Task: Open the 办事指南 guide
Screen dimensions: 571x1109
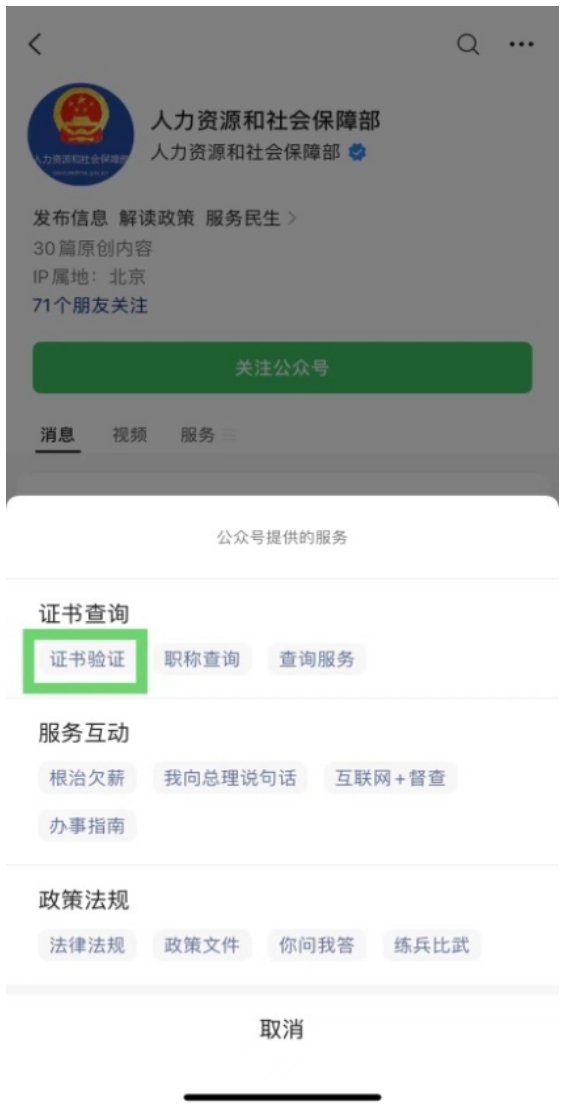Action: tap(87, 825)
